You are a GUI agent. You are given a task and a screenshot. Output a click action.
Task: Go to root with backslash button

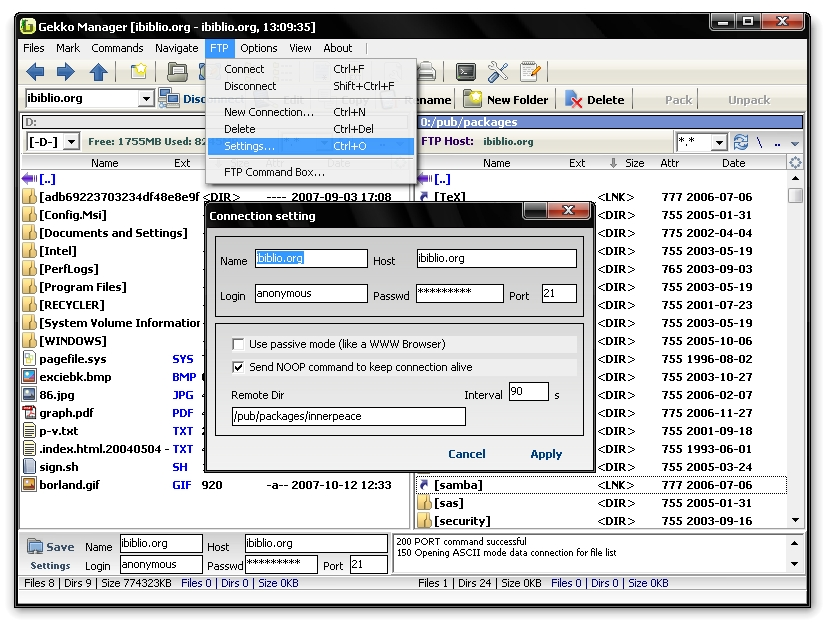tap(759, 142)
